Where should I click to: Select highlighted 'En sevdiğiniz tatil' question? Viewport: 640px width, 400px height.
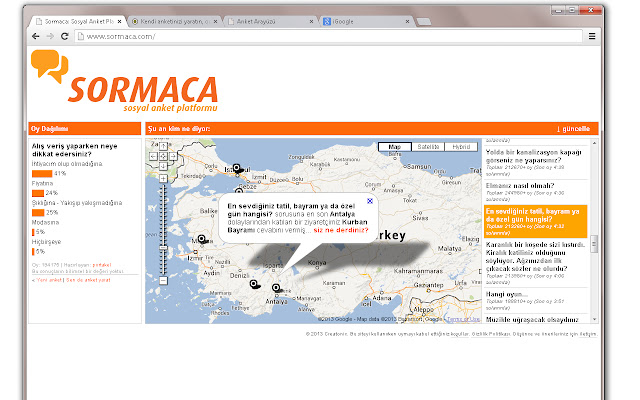536,222
